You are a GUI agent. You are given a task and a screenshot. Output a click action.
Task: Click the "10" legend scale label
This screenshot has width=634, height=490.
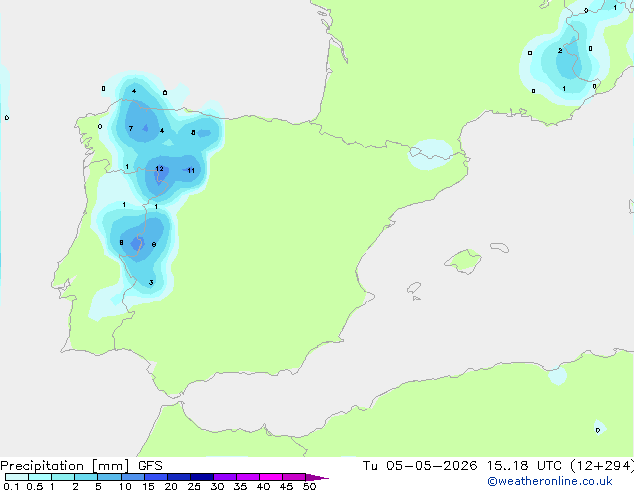[x=125, y=486]
